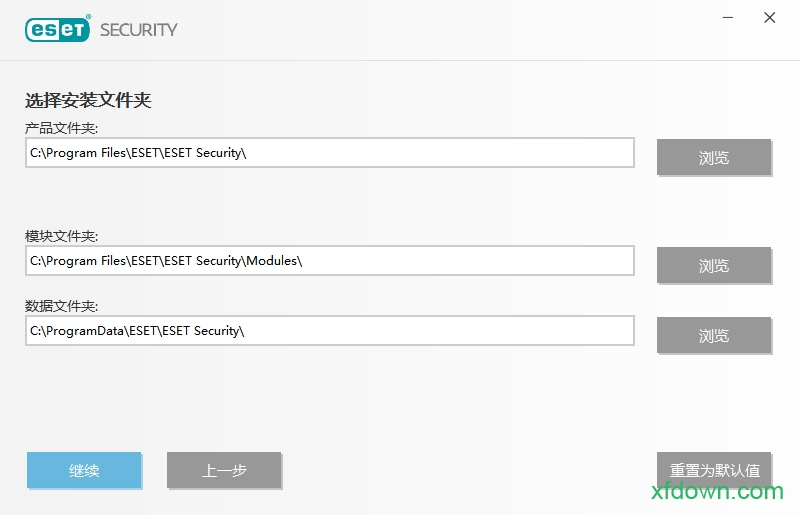This screenshot has width=800, height=515.
Task: Reset folders with 重置为默认值 button
Action: pyautogui.click(x=714, y=470)
